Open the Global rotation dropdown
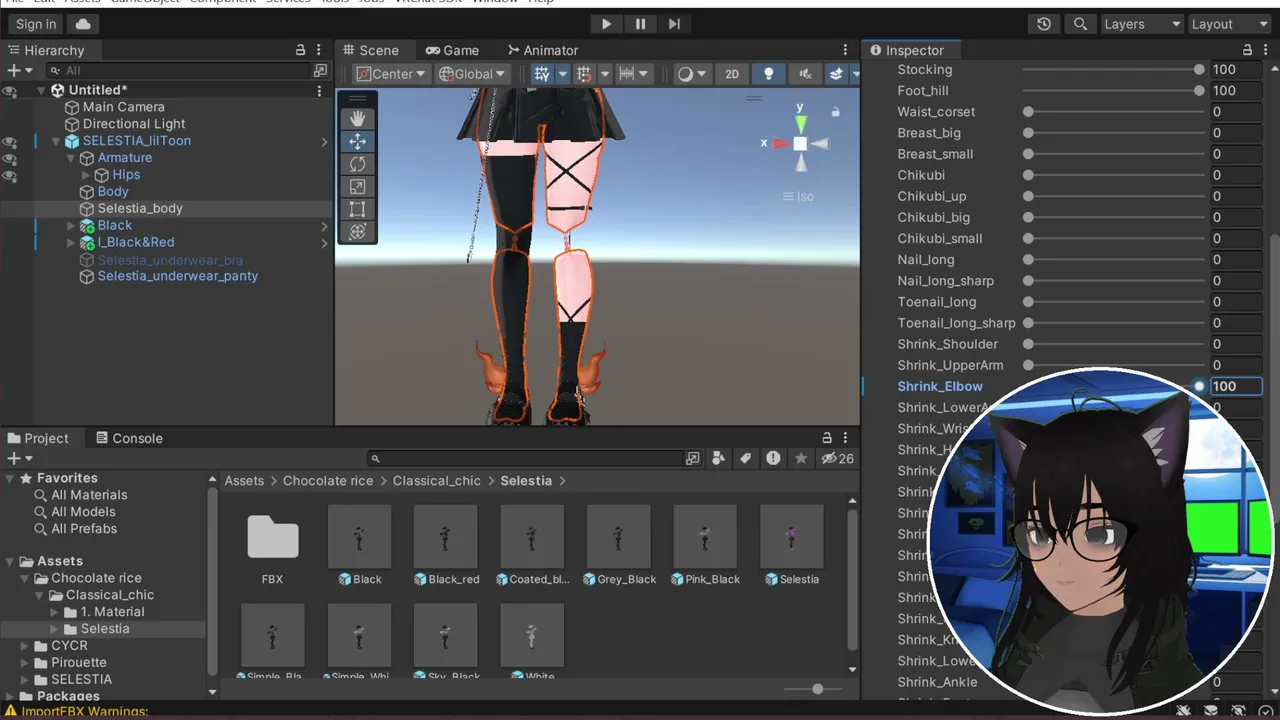 tap(472, 74)
